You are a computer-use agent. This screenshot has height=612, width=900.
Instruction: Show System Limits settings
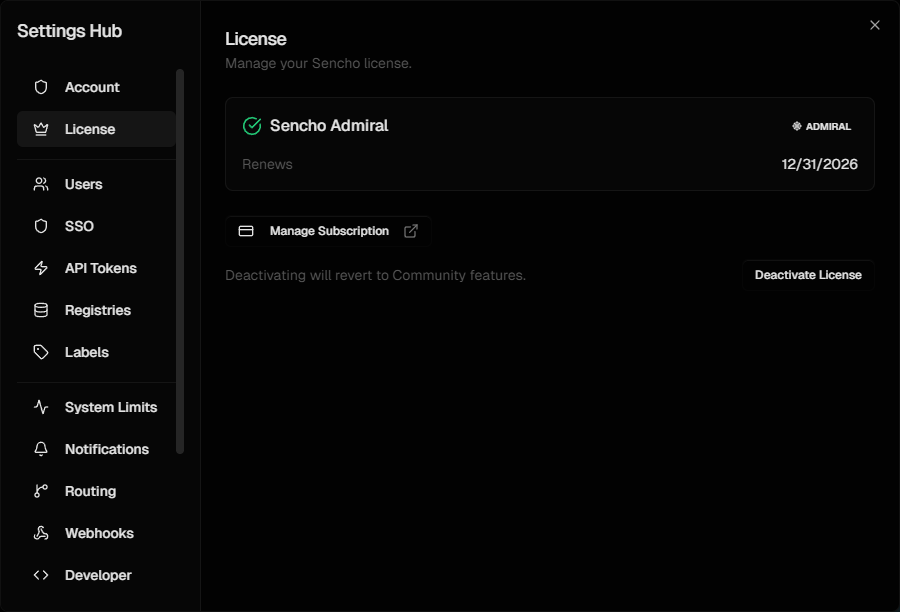(x=96, y=407)
